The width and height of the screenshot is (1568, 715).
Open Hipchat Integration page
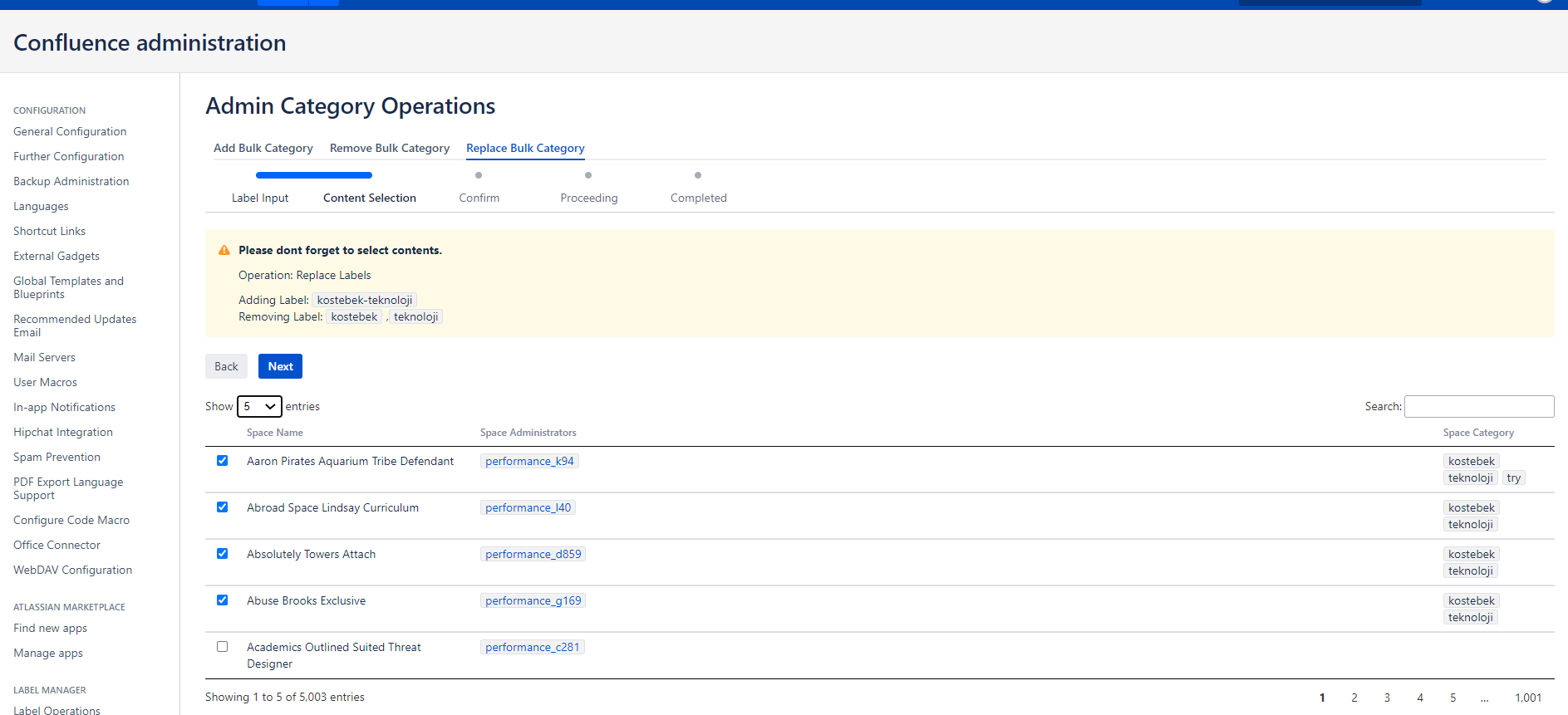click(63, 432)
